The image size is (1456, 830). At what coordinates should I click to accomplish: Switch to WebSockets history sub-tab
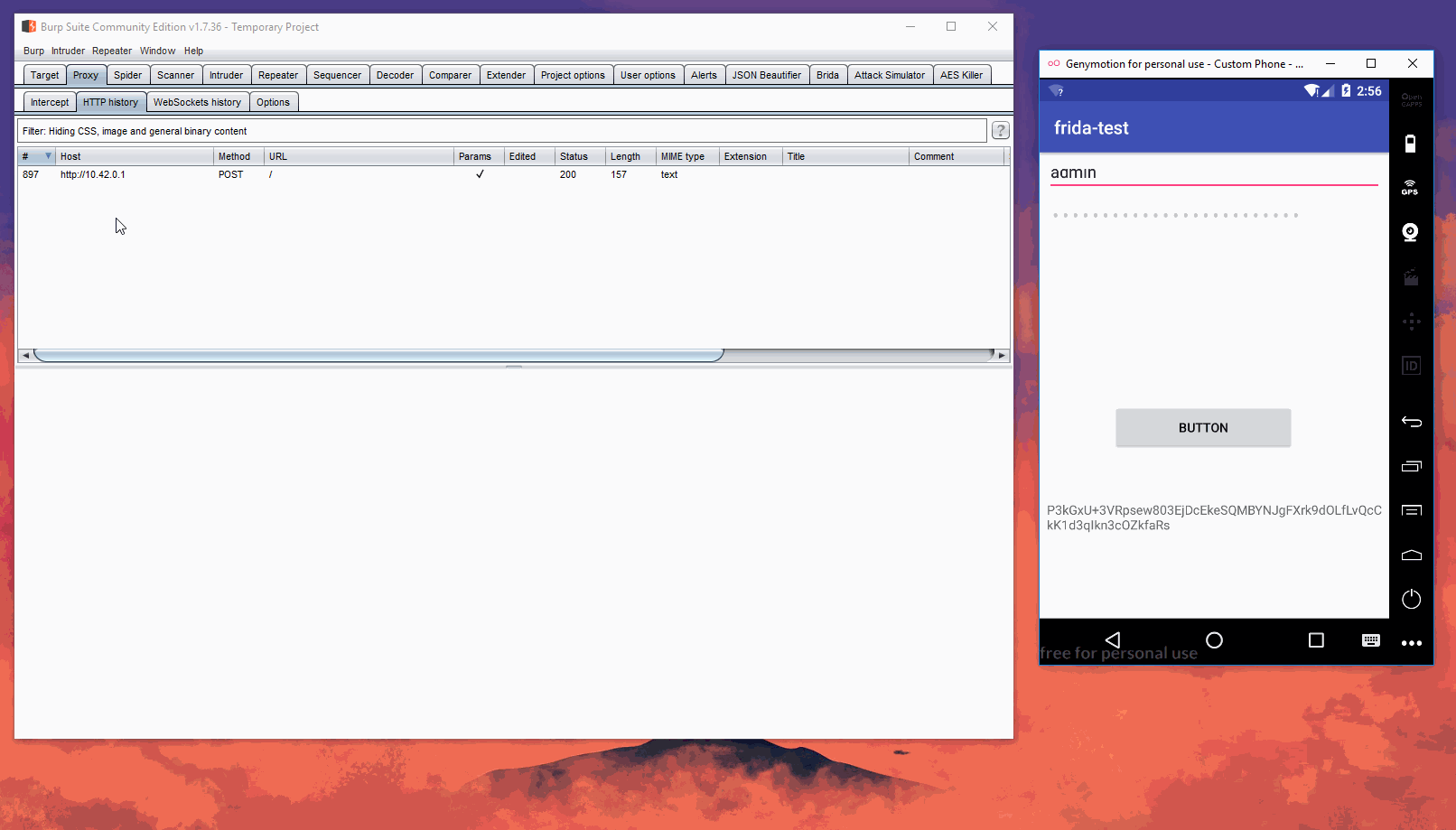tap(197, 102)
